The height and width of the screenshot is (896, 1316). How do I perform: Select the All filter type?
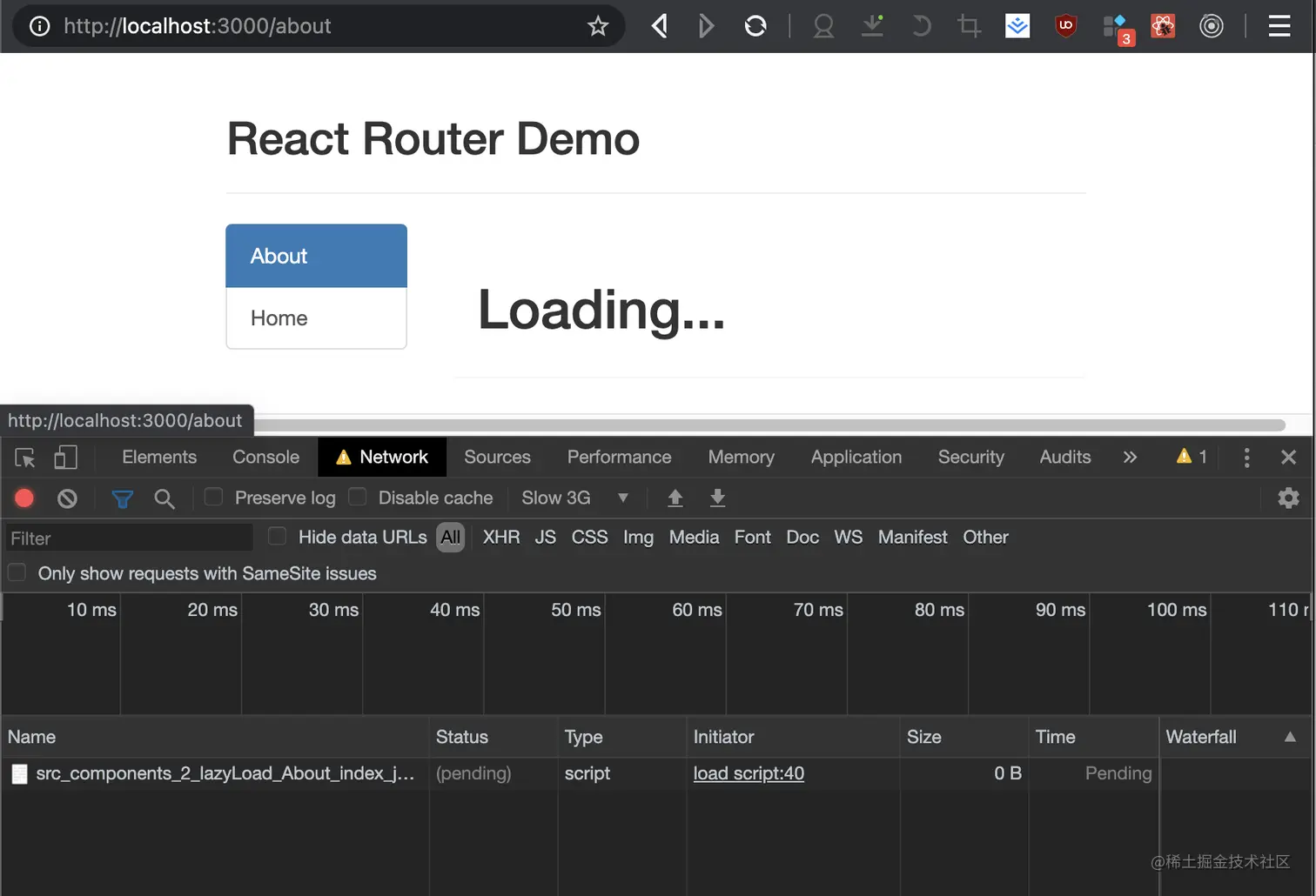point(450,538)
